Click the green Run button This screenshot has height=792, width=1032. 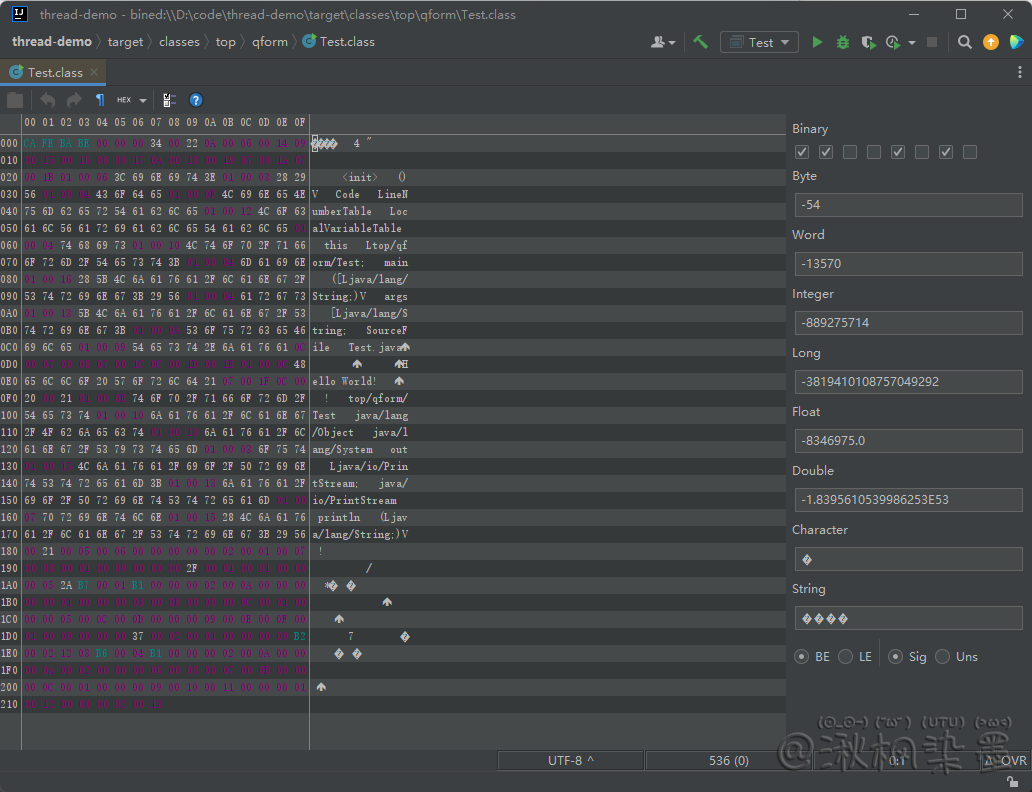tap(817, 42)
